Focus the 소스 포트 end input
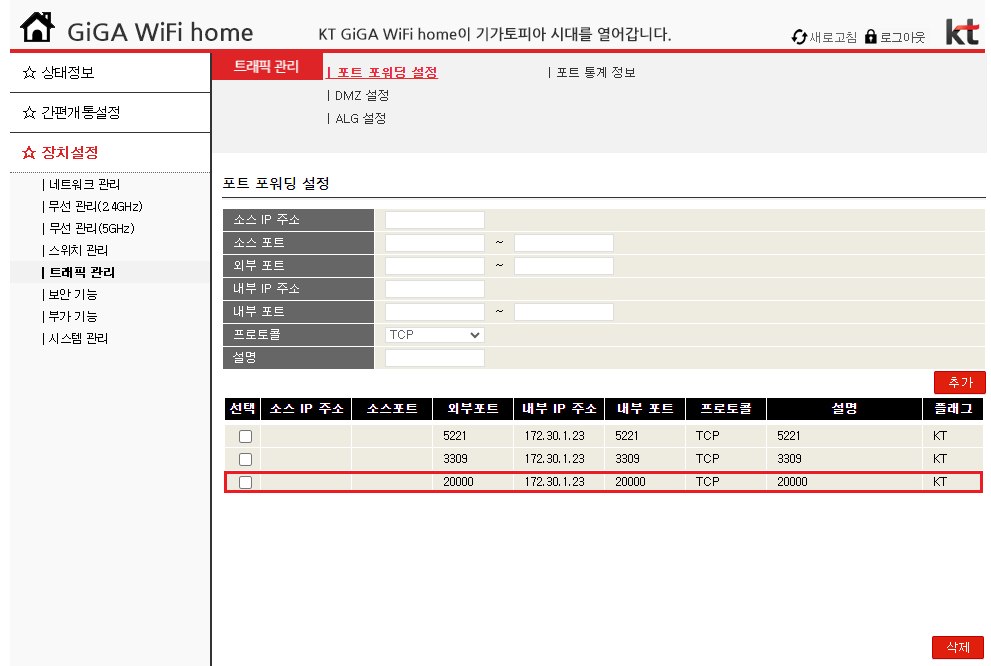The image size is (991, 666). (x=564, y=243)
